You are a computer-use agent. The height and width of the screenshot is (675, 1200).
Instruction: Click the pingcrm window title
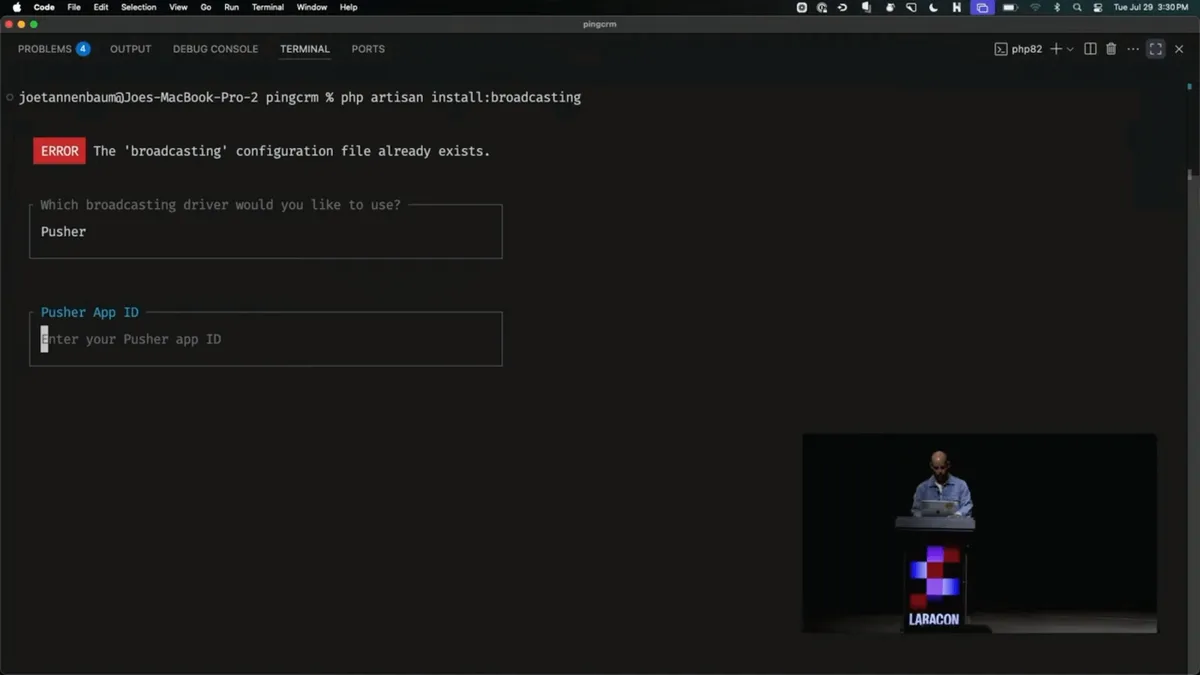599,24
